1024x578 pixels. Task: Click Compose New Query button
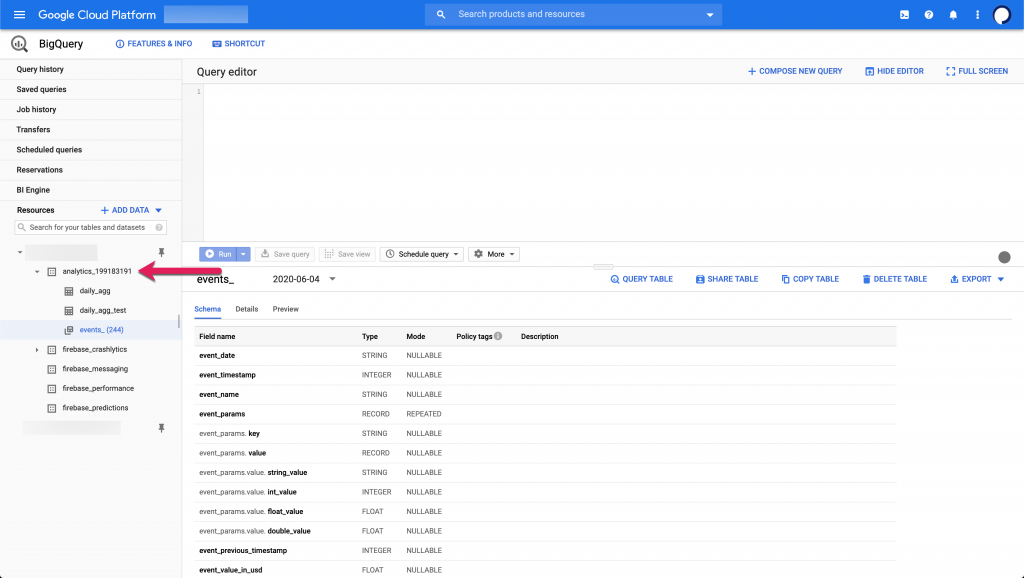coord(795,71)
